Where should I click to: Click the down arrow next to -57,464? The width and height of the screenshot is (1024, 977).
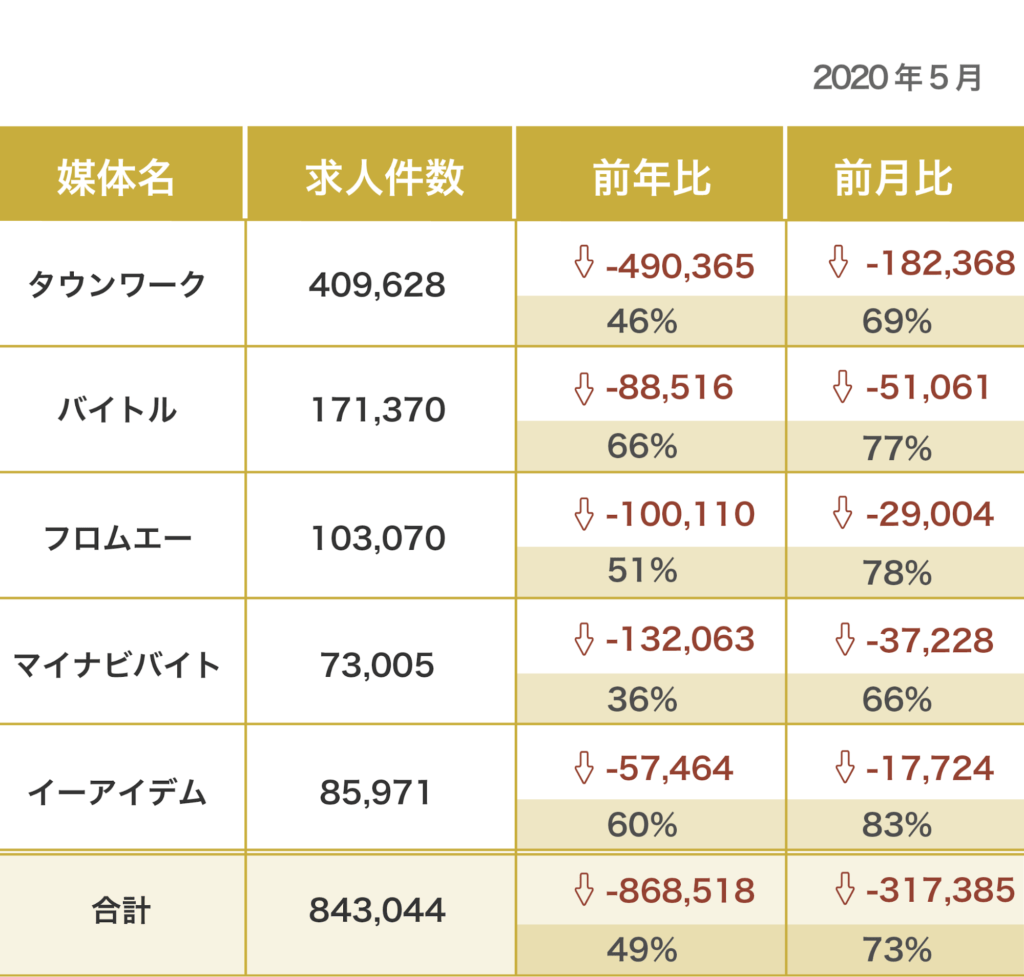point(584,767)
